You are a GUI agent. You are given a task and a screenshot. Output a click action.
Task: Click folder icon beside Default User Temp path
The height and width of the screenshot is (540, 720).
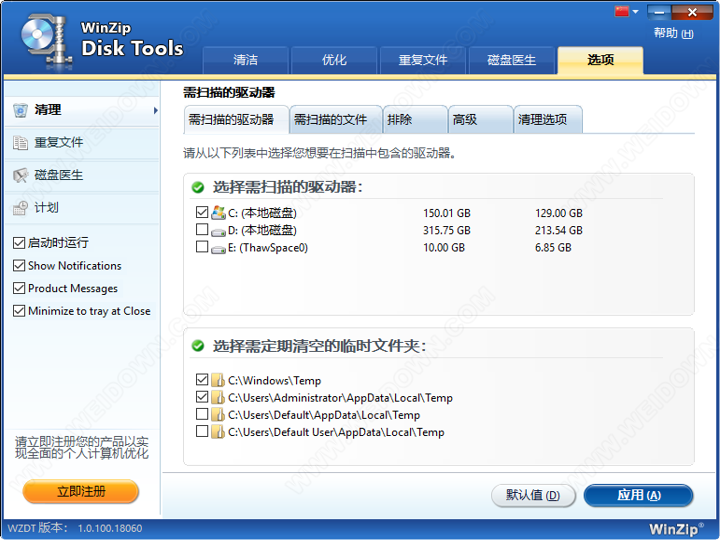[x=218, y=432]
